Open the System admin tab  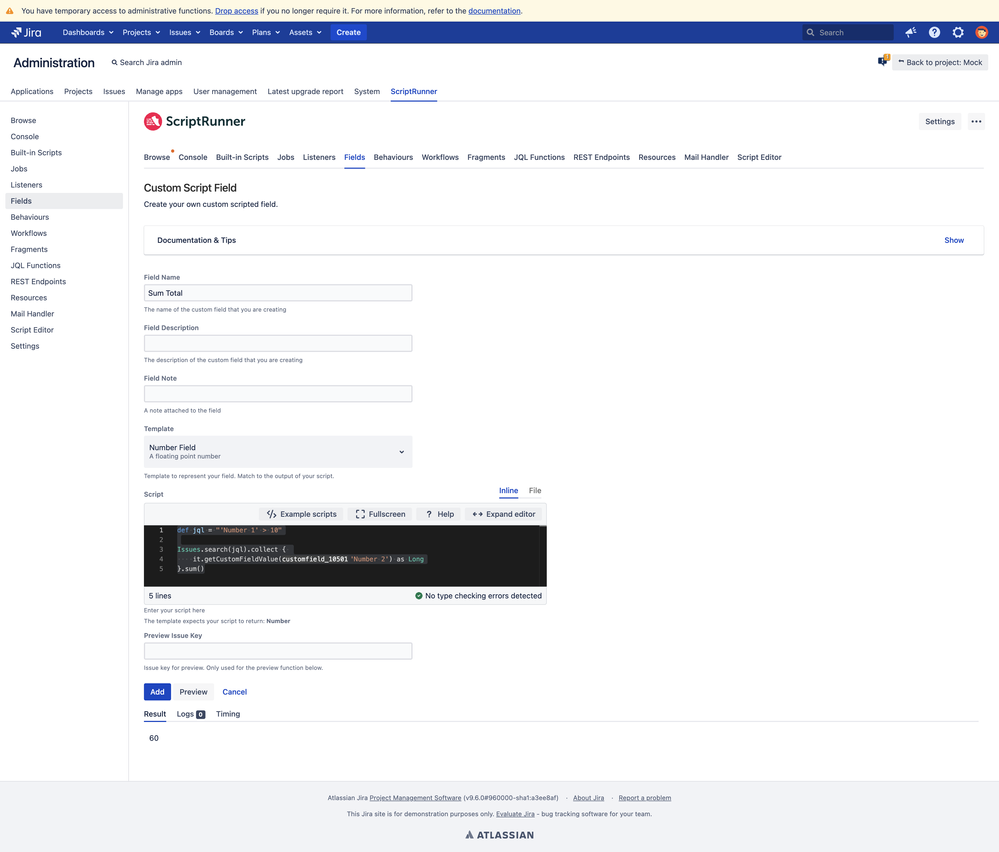point(367,92)
